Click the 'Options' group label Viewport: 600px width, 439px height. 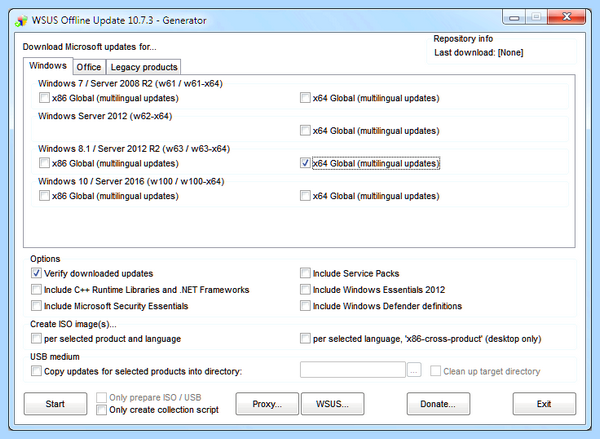click(45, 259)
